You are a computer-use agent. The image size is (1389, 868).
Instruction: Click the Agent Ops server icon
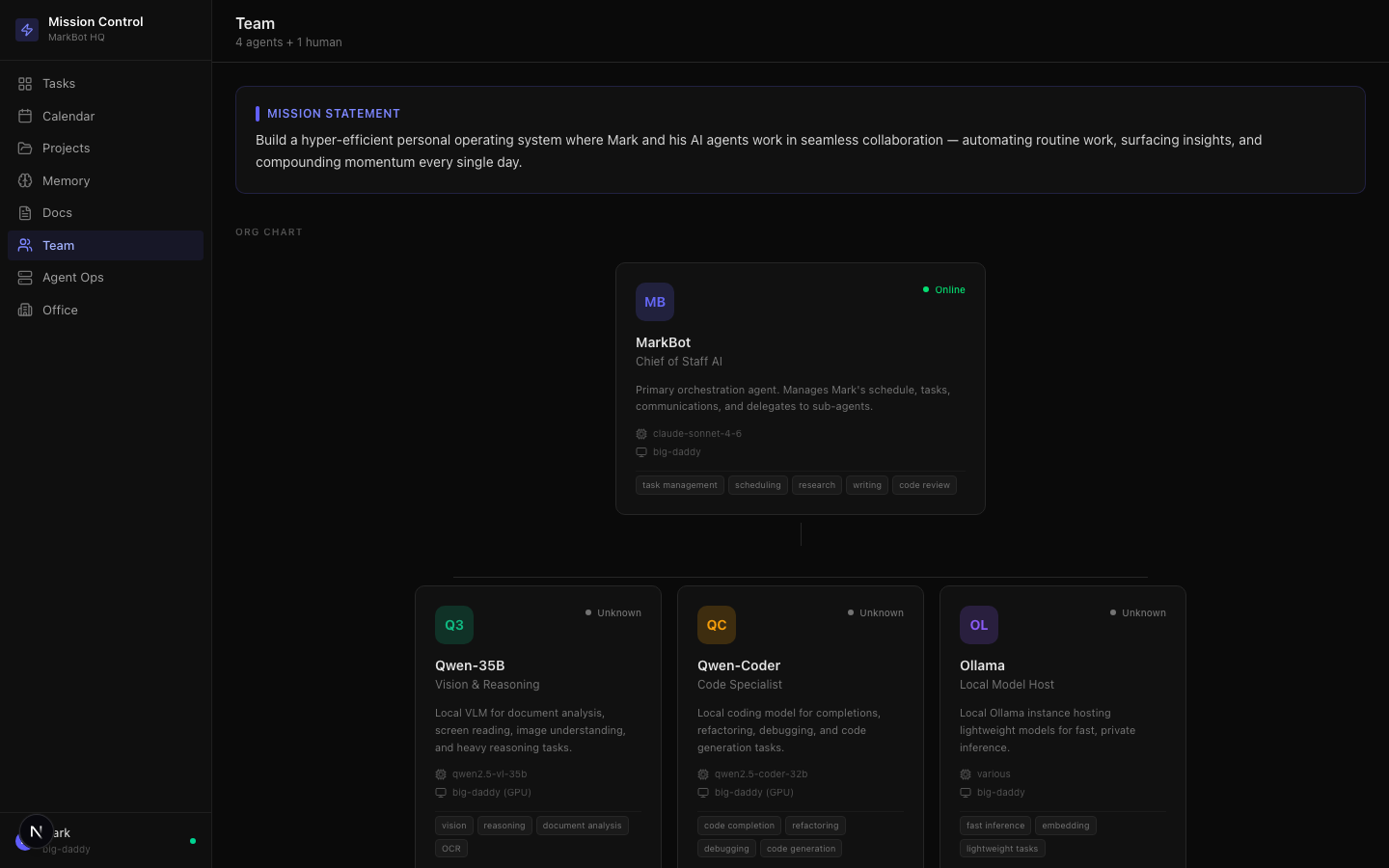coord(25,278)
